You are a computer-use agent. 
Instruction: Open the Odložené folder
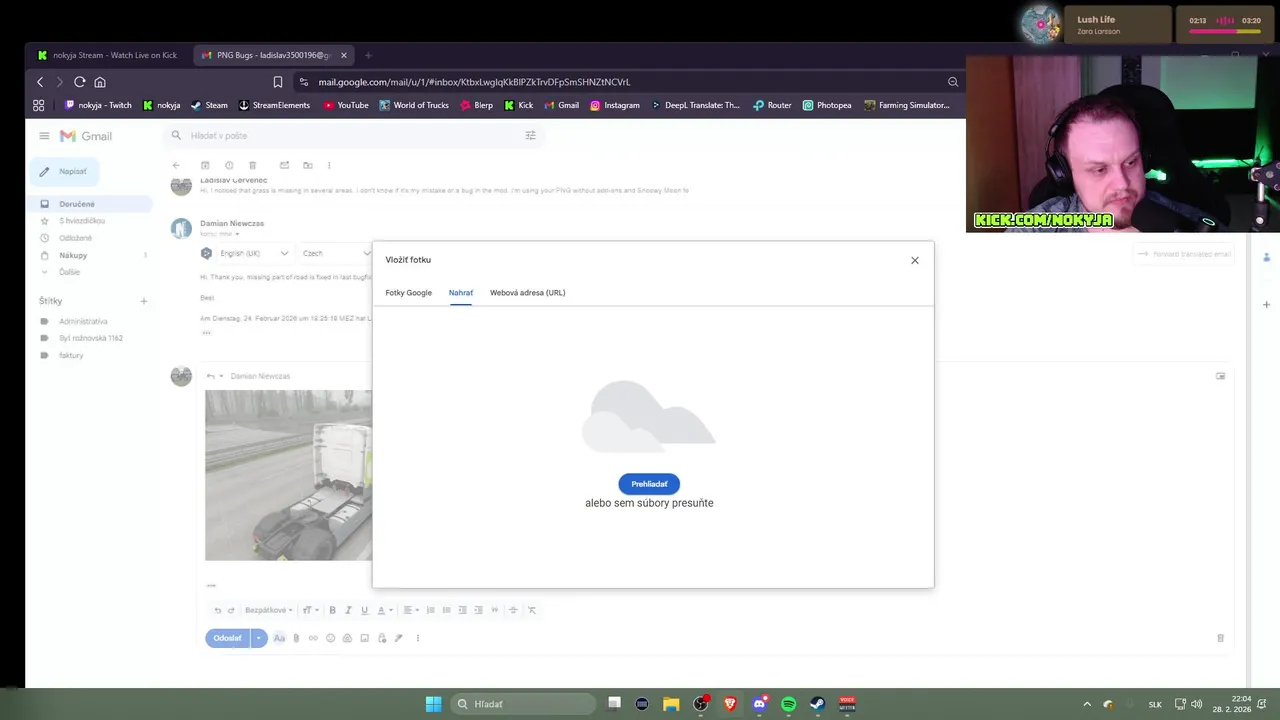pos(75,238)
